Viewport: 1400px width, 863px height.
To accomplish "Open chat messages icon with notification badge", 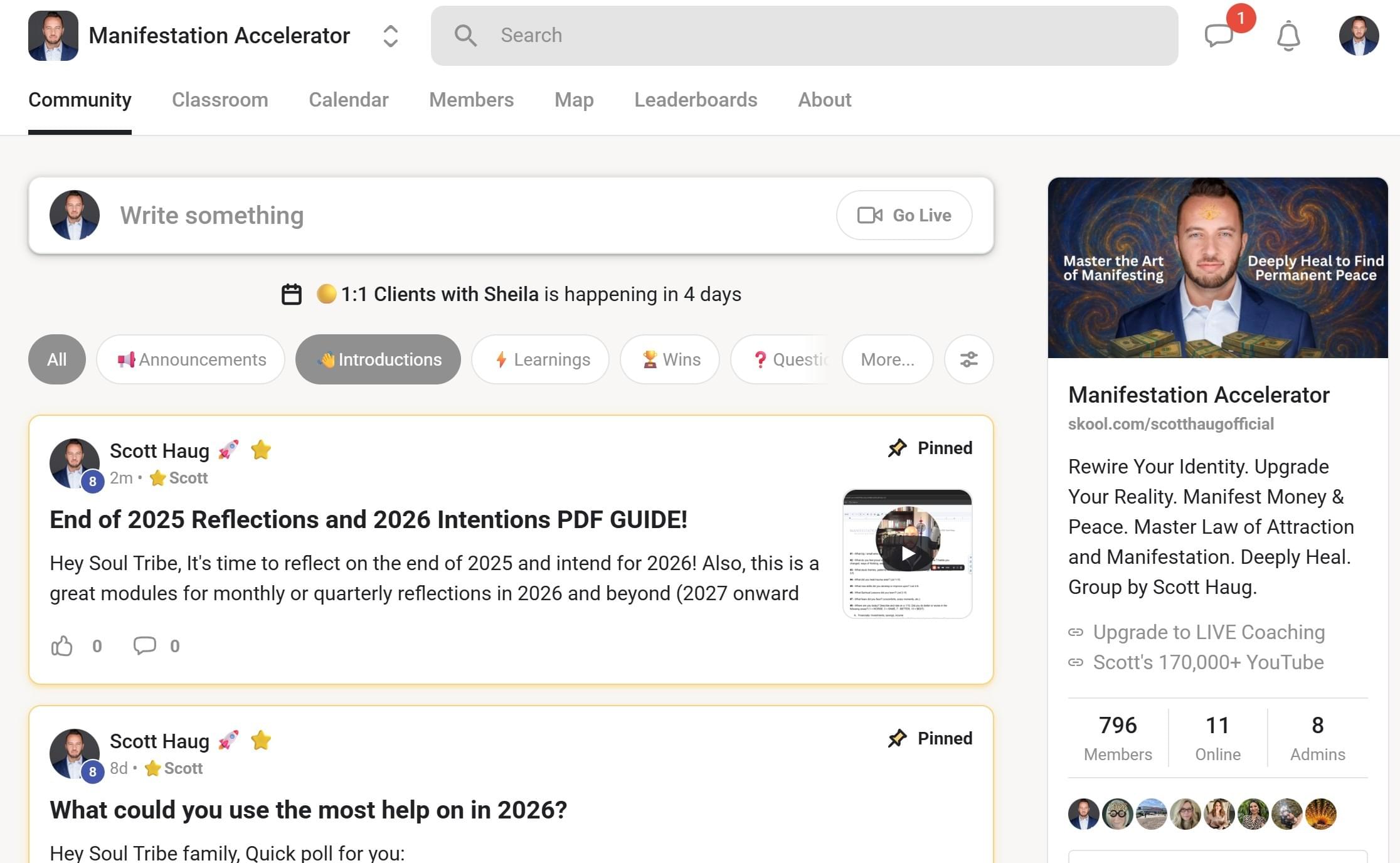I will click(1220, 35).
